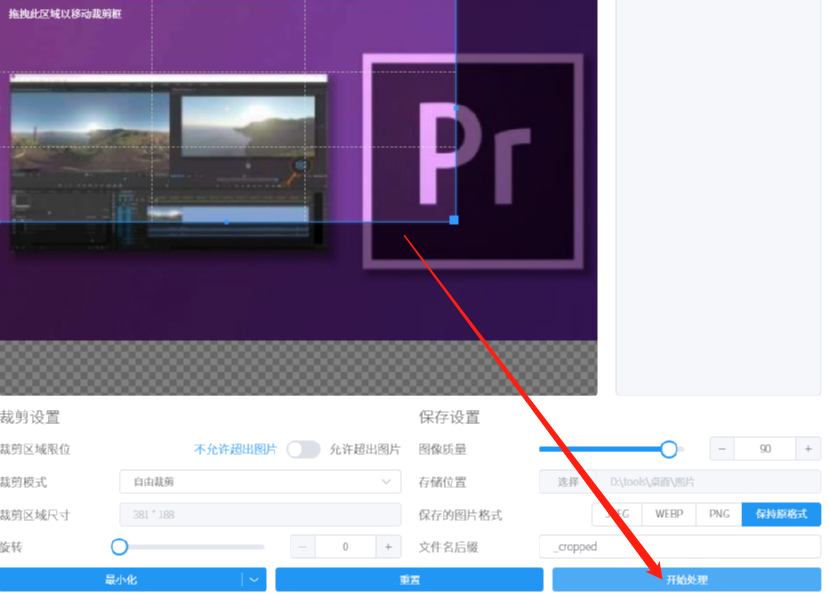Select the WEBP image format
Image resolution: width=829 pixels, height=595 pixels.
pyautogui.click(x=669, y=514)
